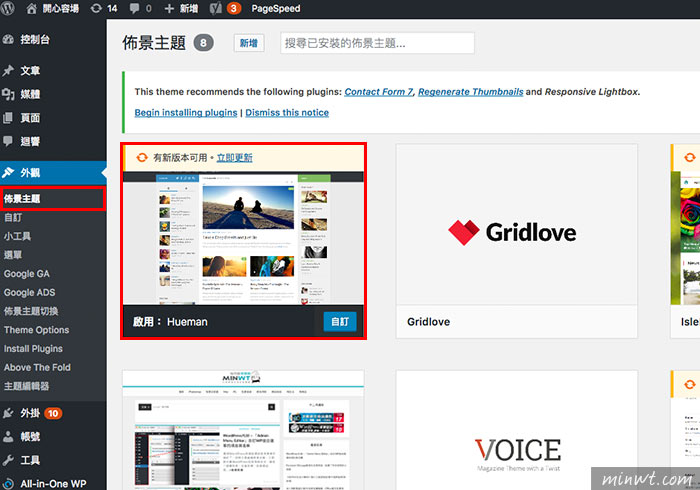
Task: Focus the 搜尋已安裝的佈景主題 search field
Action: pyautogui.click(x=377, y=43)
